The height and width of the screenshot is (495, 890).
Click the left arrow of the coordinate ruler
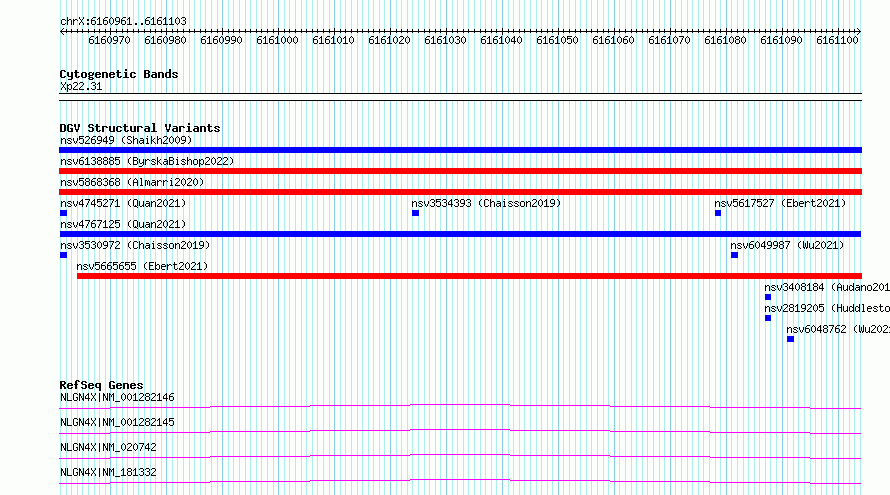(x=62, y=31)
